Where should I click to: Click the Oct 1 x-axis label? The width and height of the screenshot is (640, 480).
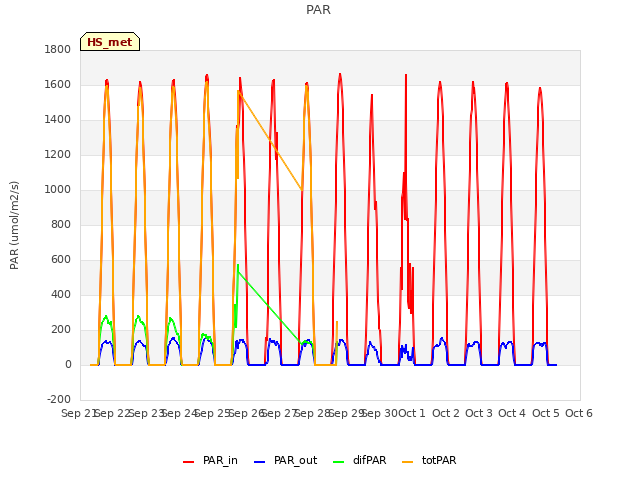[x=412, y=413]
